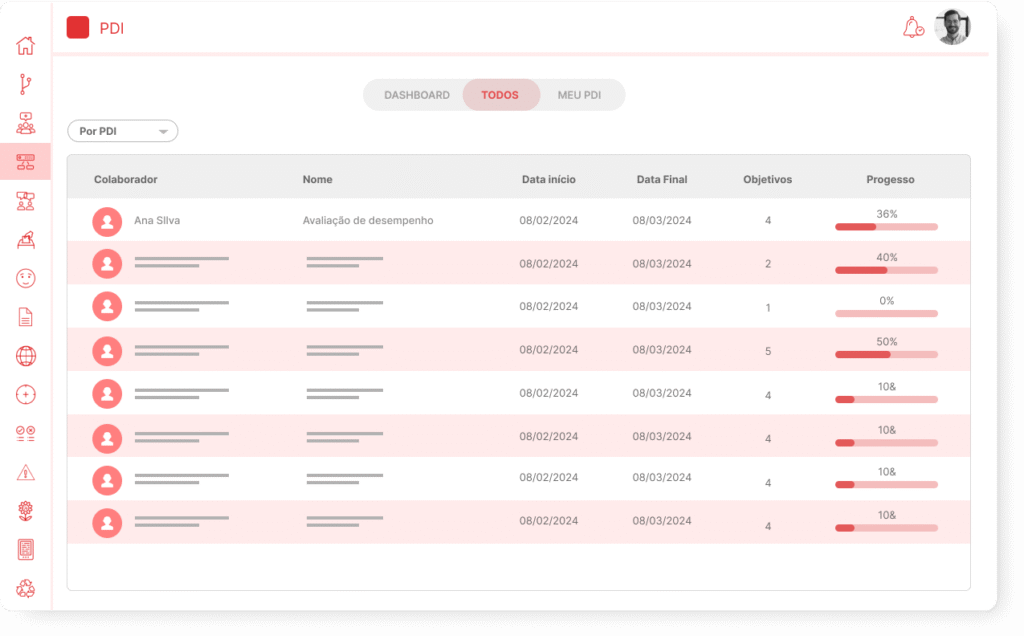This screenshot has width=1024, height=636.
Task: Click the Data Final column header
Action: [x=662, y=179]
